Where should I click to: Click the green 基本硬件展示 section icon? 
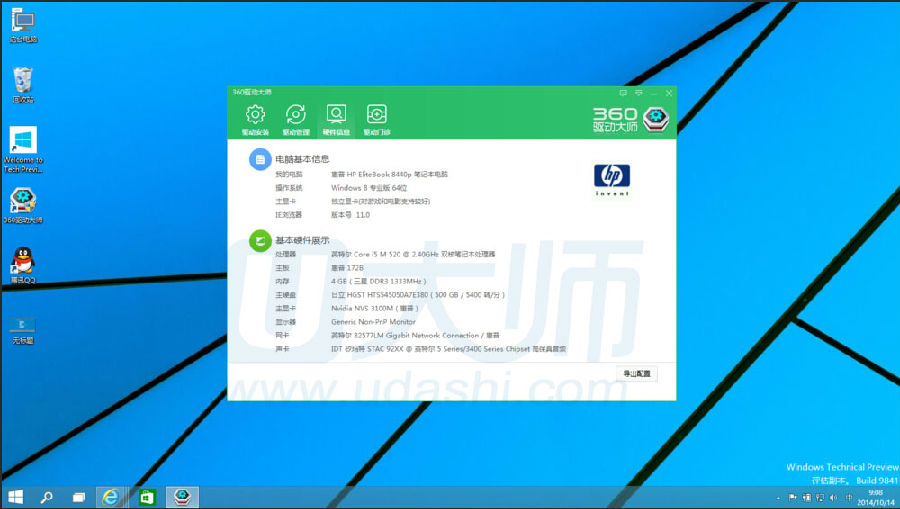(259, 241)
